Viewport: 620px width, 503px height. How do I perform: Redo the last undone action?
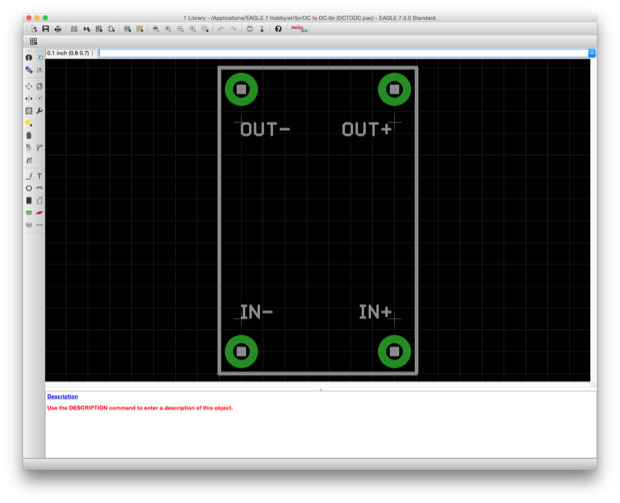(233, 29)
